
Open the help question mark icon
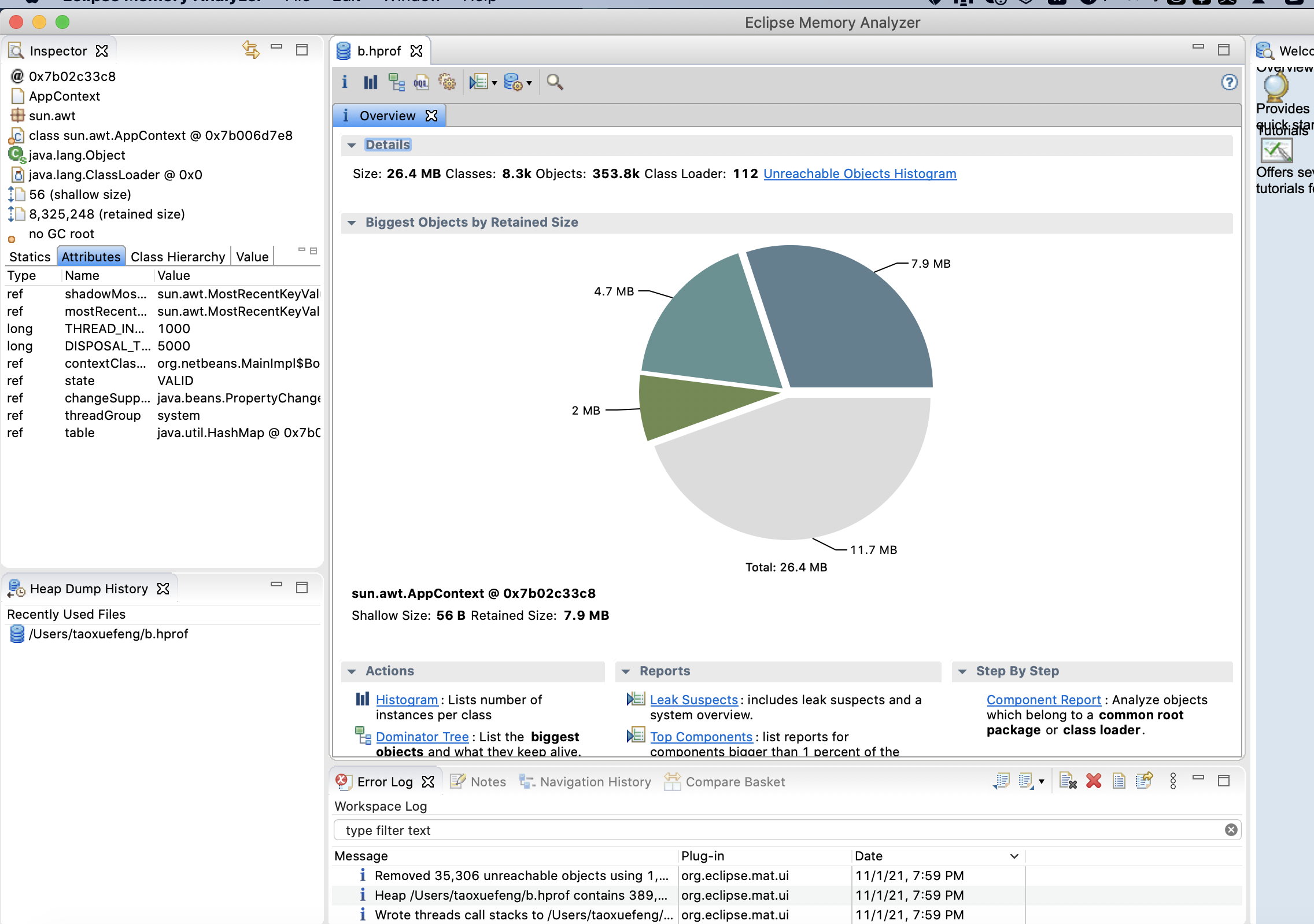click(1229, 82)
